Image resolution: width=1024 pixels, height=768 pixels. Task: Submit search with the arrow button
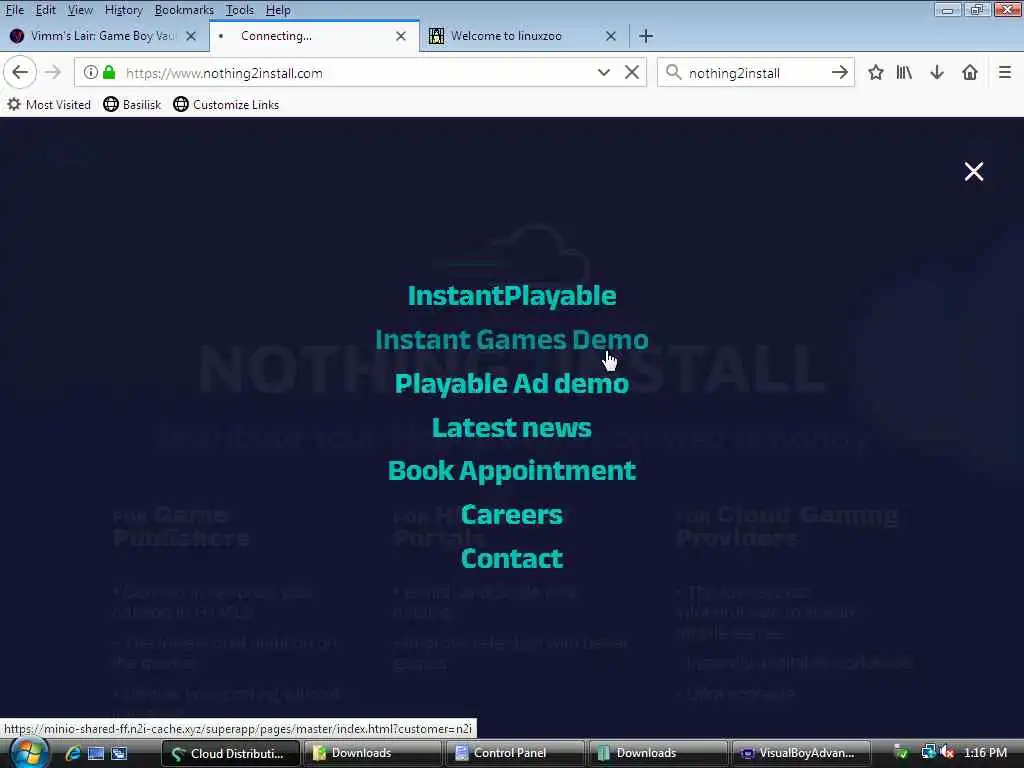[839, 72]
